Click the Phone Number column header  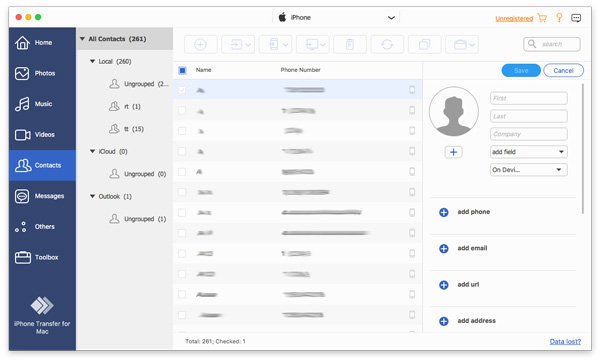pos(300,70)
